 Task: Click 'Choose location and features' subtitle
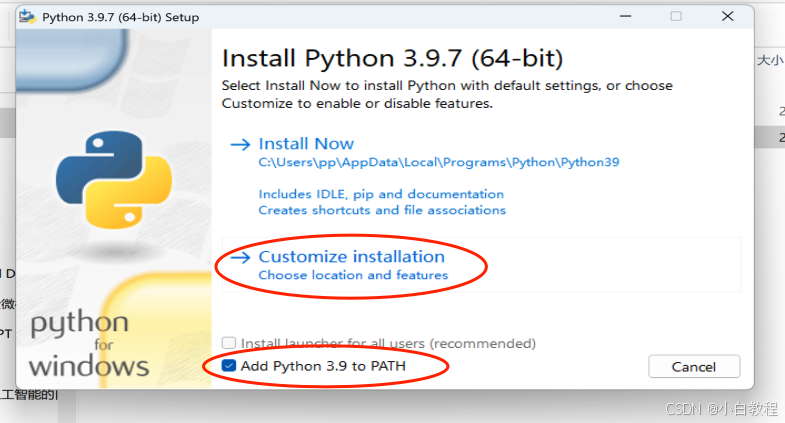coord(353,275)
